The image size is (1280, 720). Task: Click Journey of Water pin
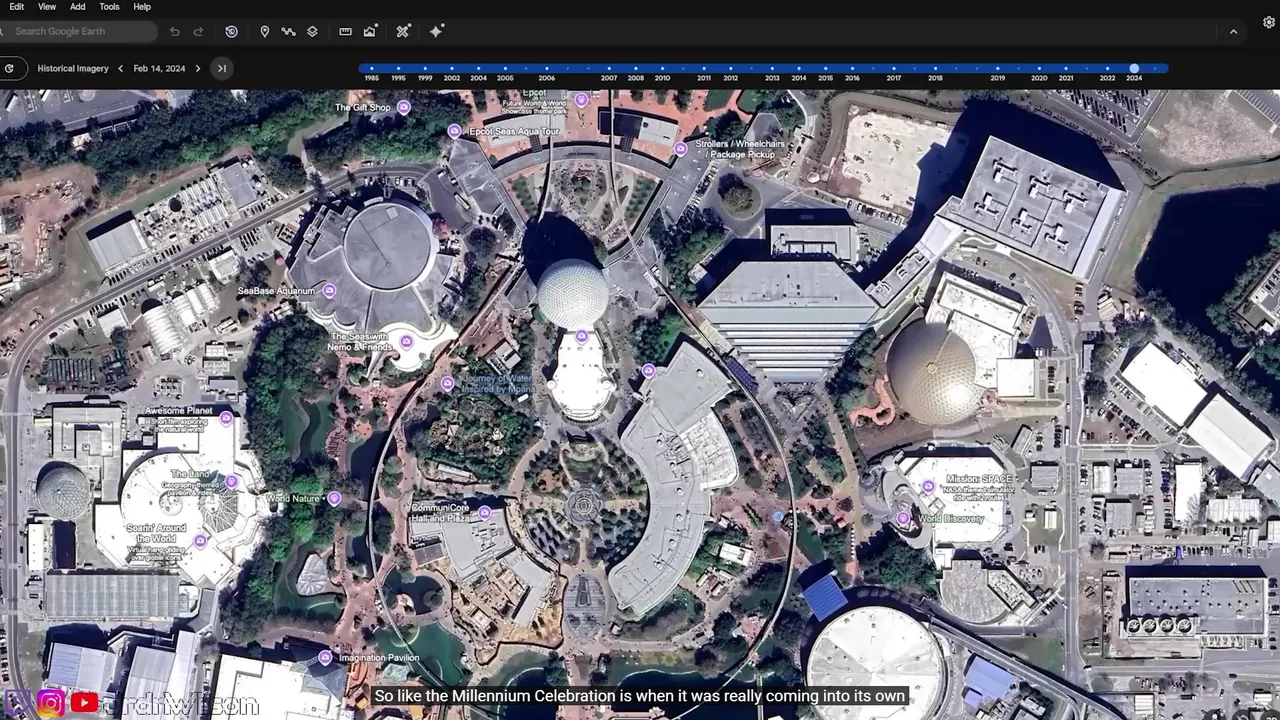[447, 383]
